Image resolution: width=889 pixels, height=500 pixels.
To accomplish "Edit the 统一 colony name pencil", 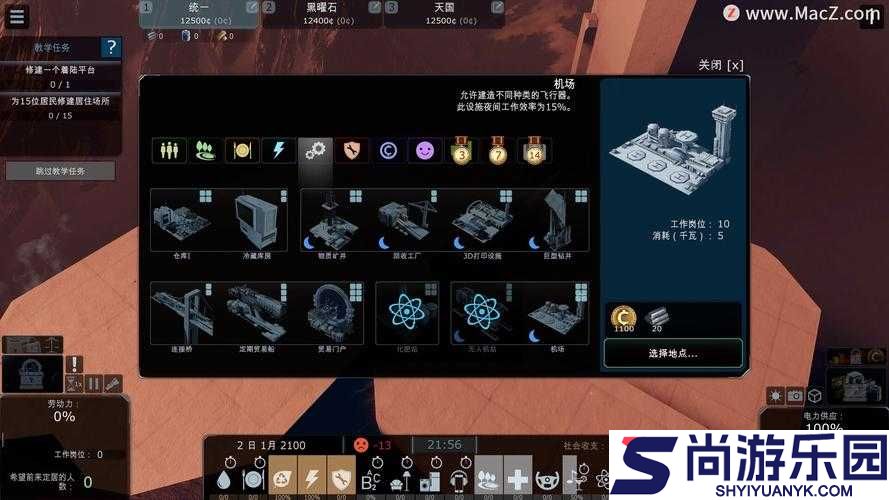I will coord(252,7).
